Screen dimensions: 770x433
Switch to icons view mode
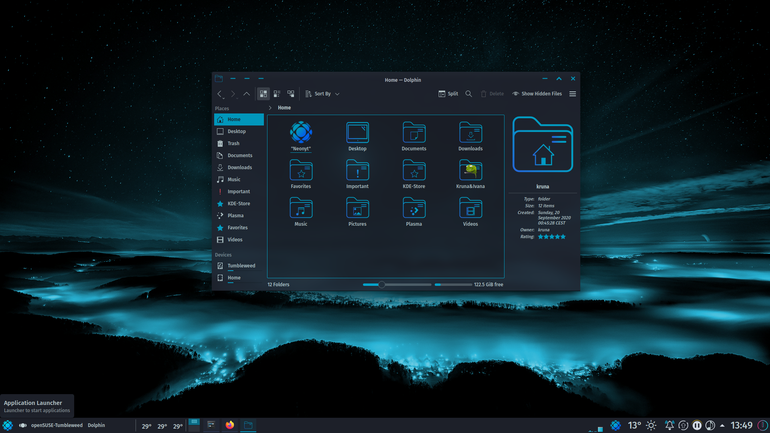pyautogui.click(x=263, y=94)
